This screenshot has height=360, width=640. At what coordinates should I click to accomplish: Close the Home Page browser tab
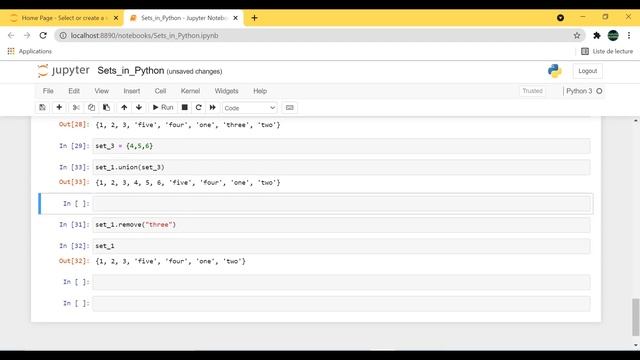pos(116,18)
